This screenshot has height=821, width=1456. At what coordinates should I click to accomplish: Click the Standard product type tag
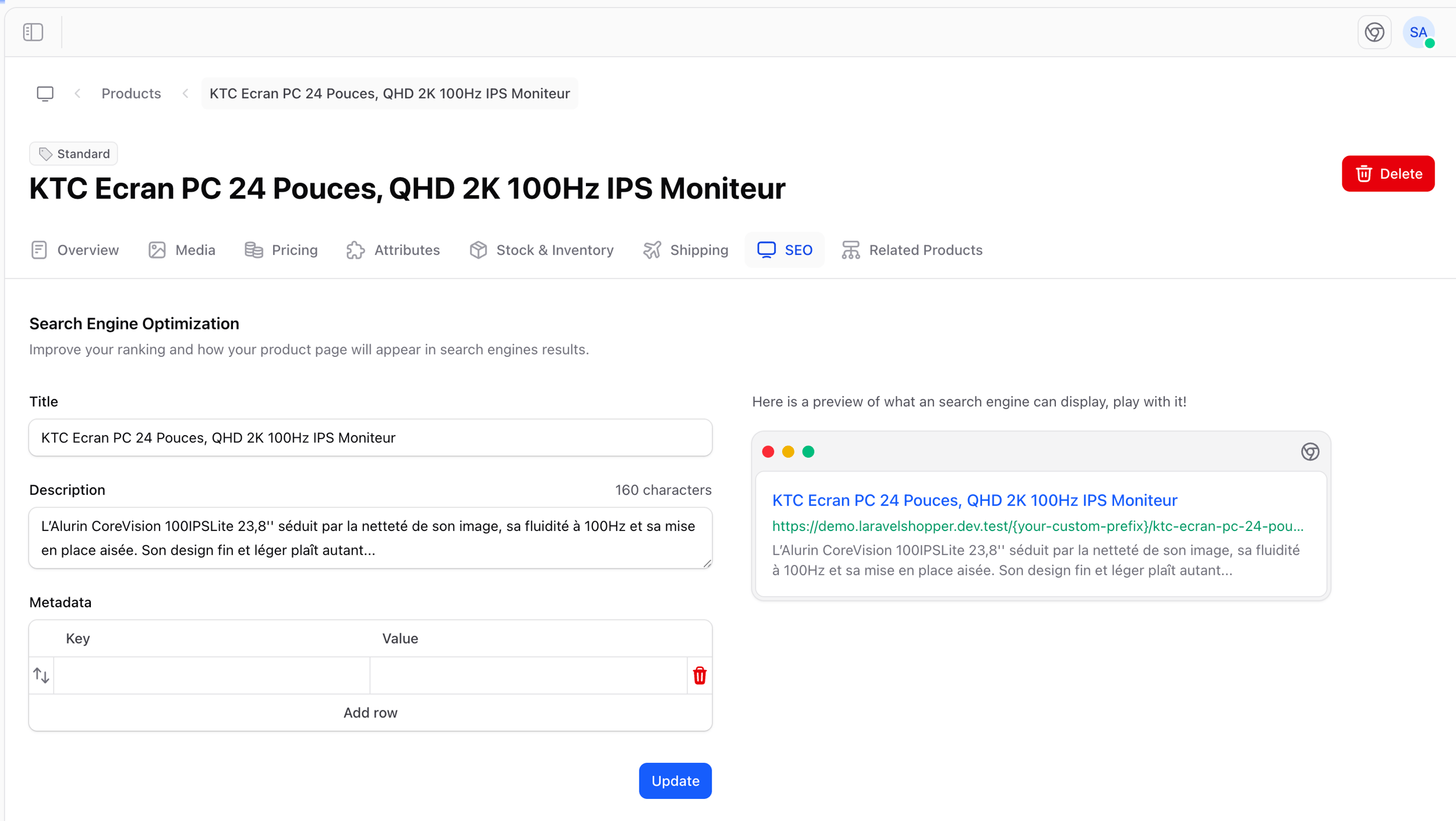(74, 154)
